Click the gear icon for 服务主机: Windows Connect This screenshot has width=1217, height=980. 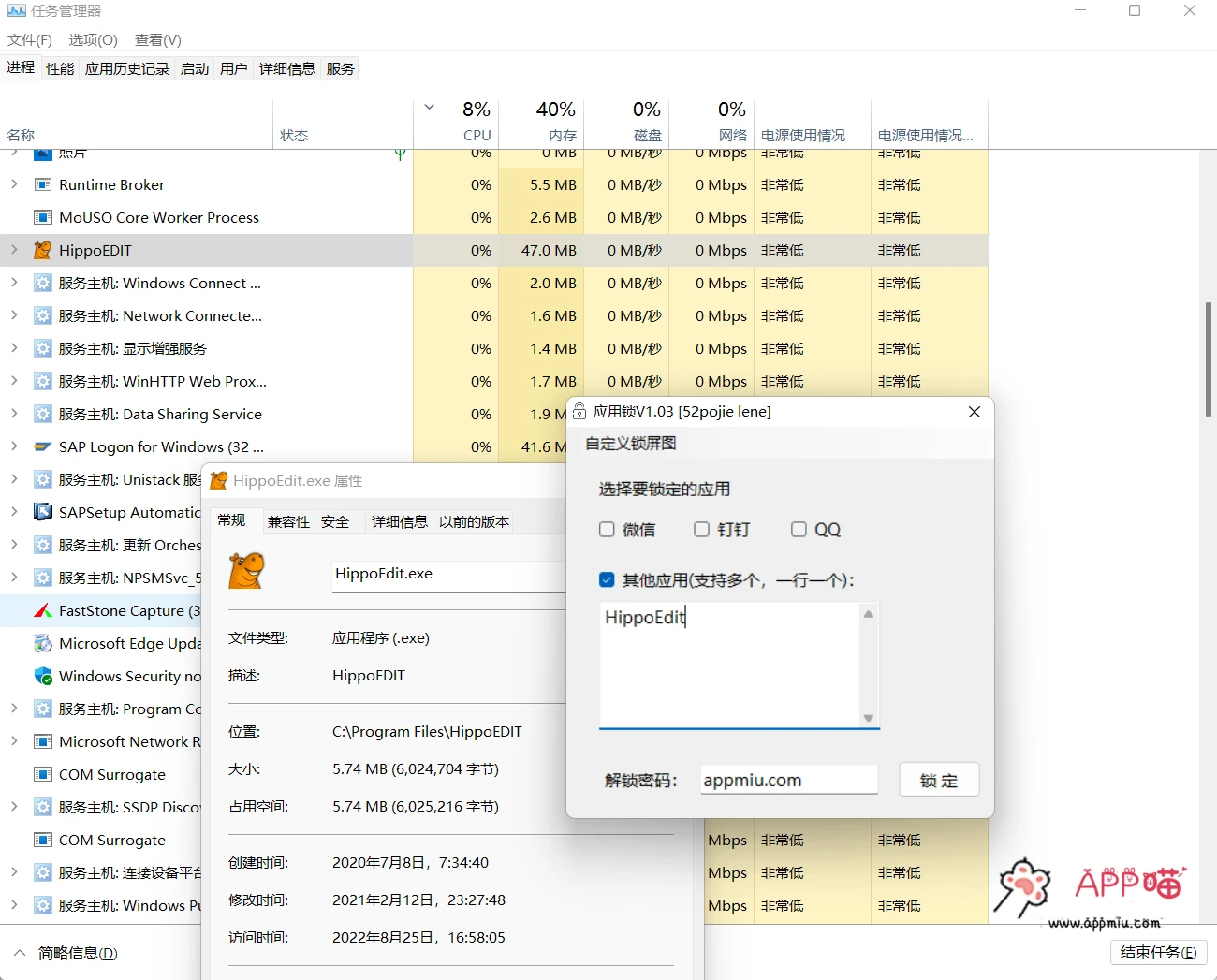[x=42, y=283]
